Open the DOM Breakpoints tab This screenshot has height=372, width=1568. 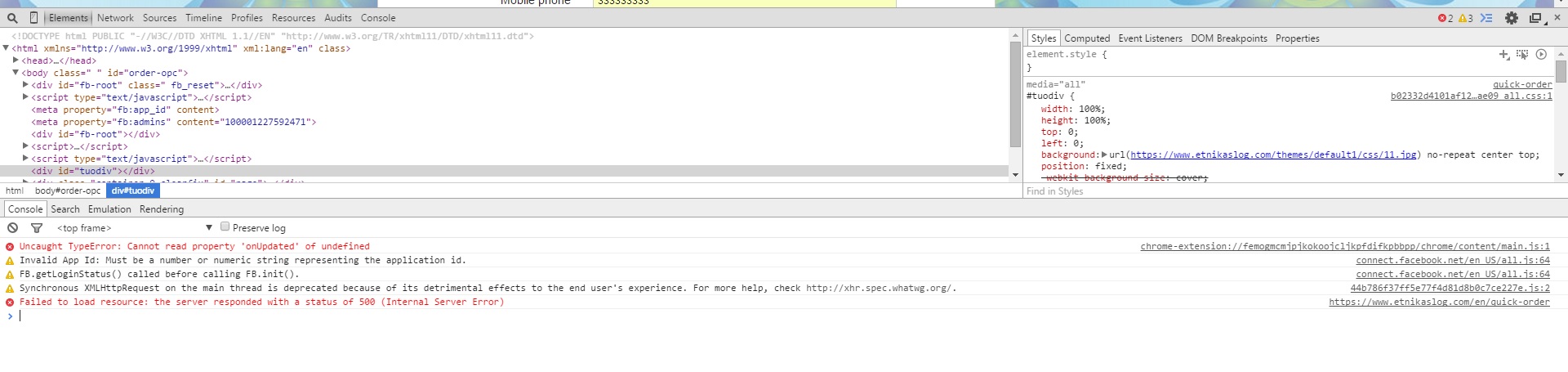pos(1229,38)
